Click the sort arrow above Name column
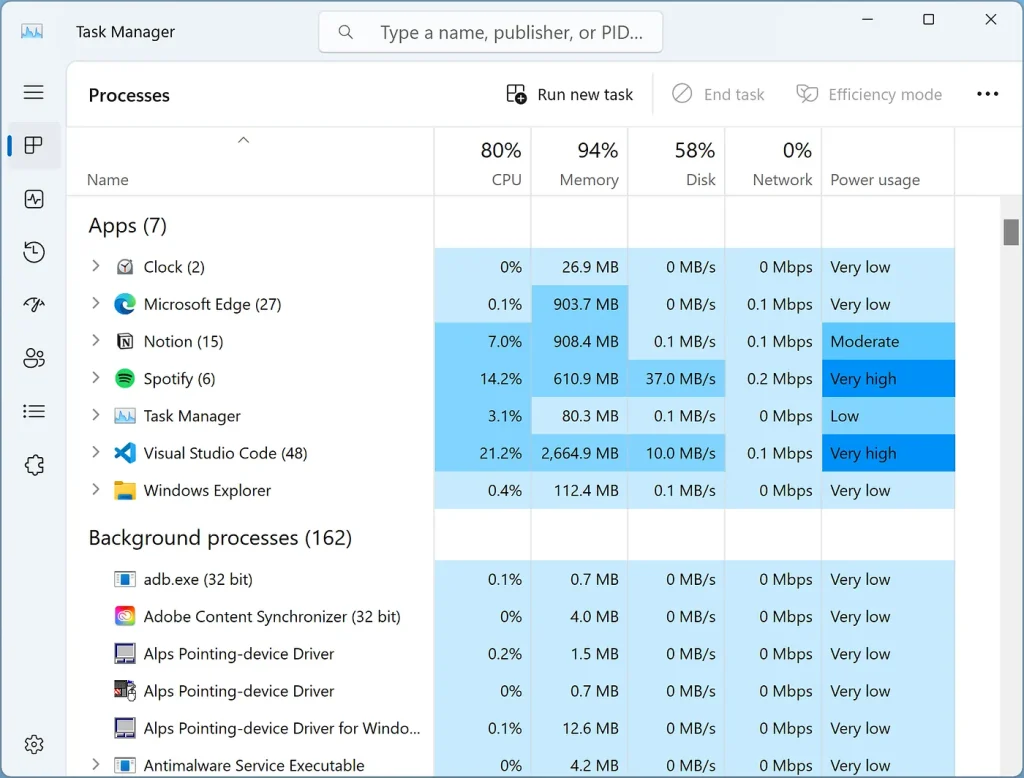This screenshot has width=1024, height=778. point(244,140)
